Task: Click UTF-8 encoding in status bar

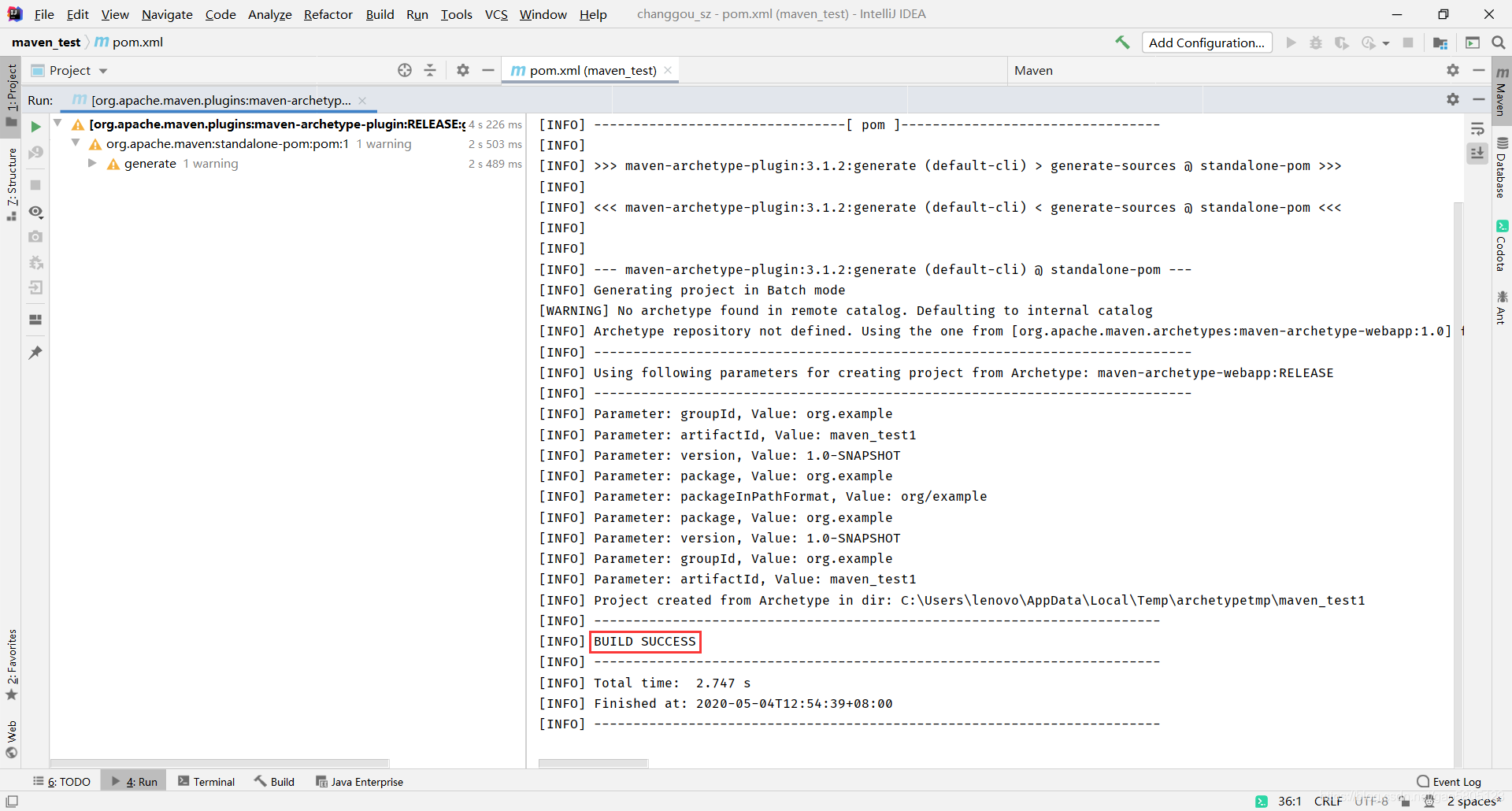Action: point(1371,801)
